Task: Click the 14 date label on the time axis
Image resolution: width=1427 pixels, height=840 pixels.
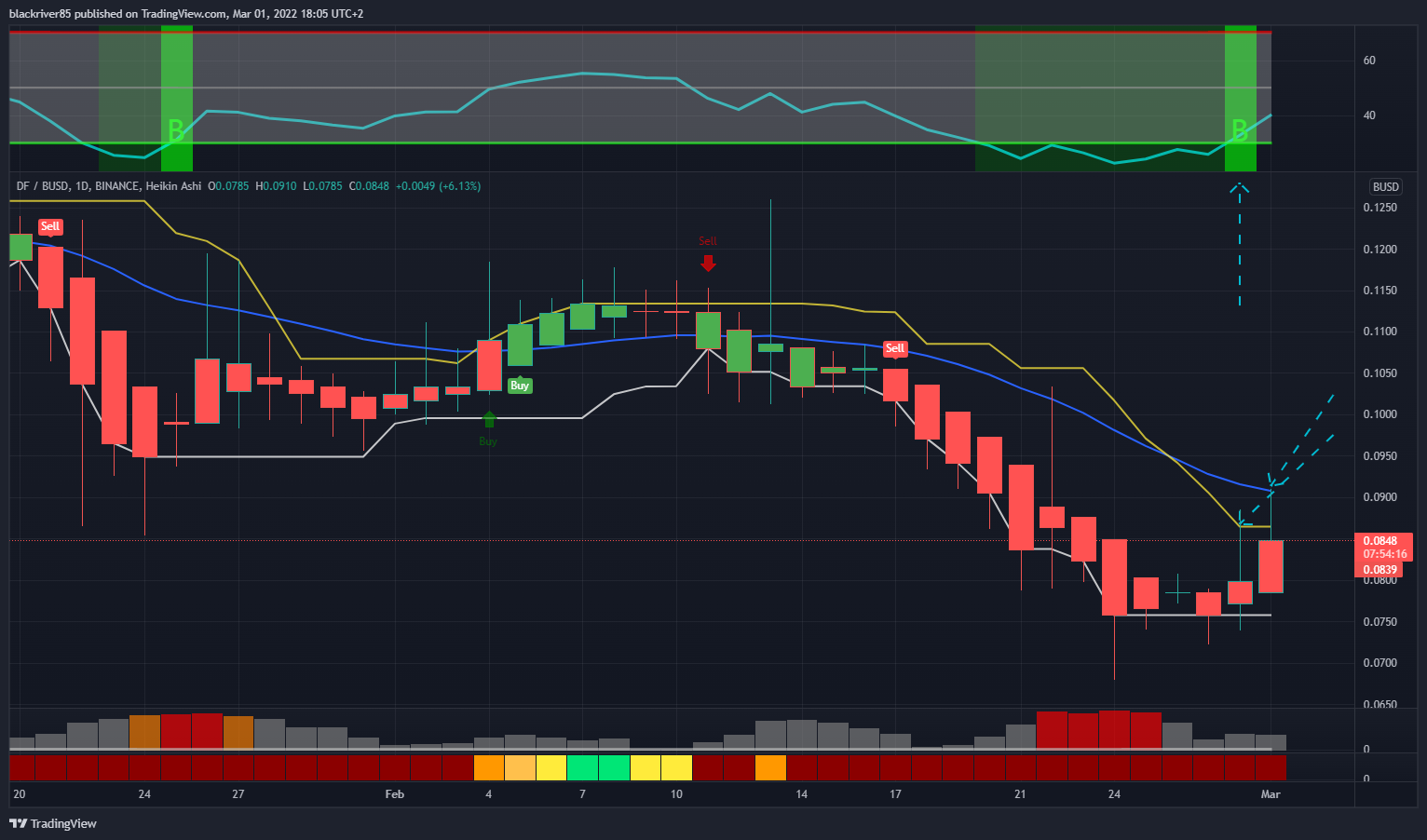Action: click(801, 794)
